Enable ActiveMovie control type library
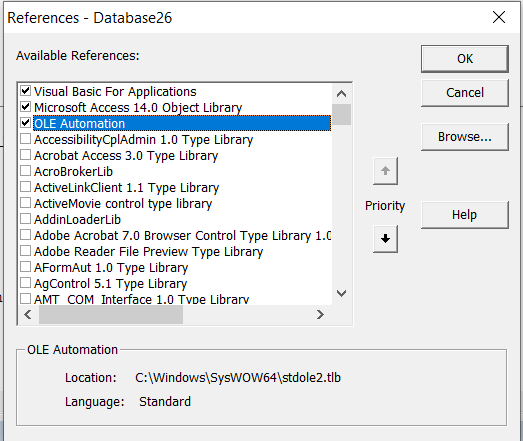This screenshot has height=441, width=523. click(25, 202)
